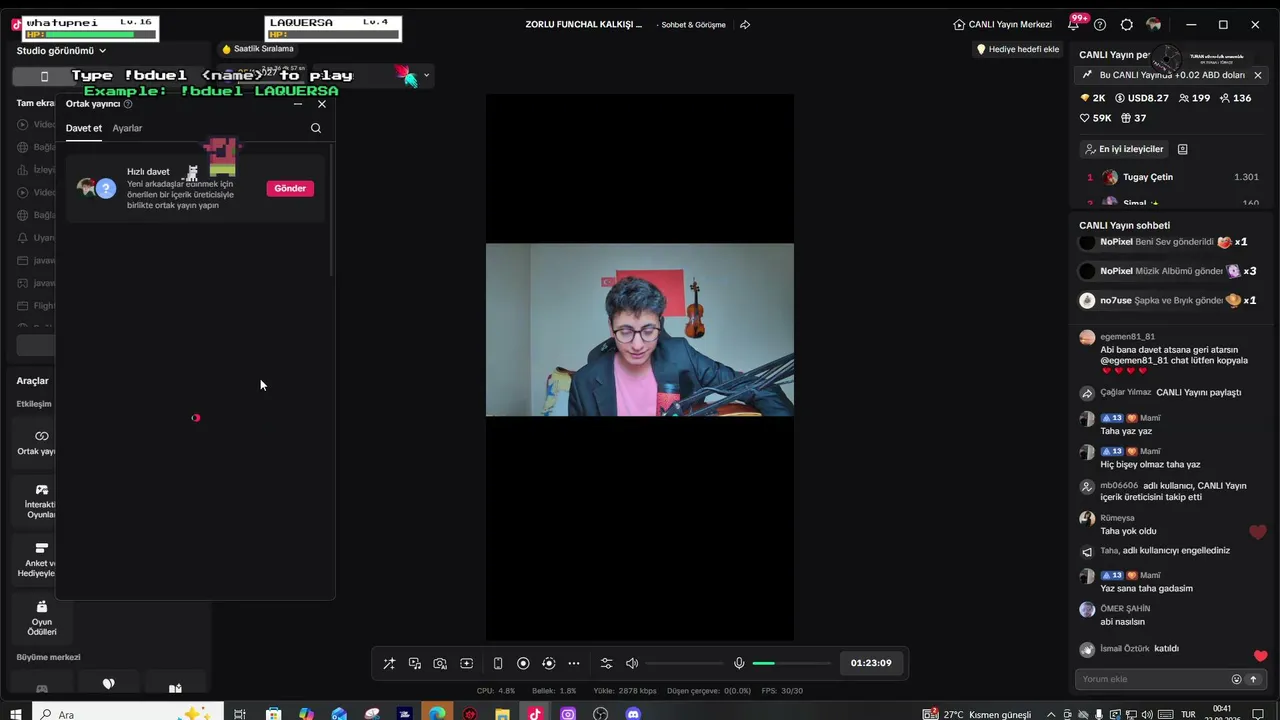Click Gönder for Hızlı davet
The width and height of the screenshot is (1280, 720).
tap(290, 188)
